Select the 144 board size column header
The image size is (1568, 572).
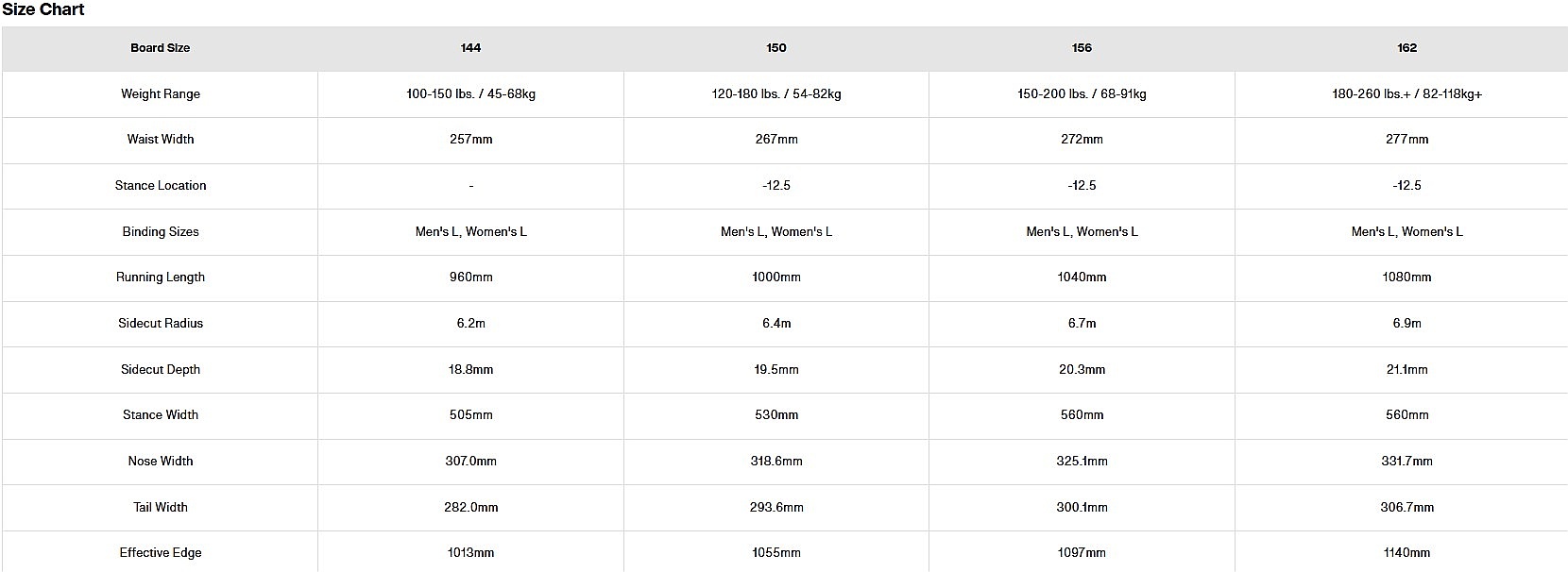470,48
